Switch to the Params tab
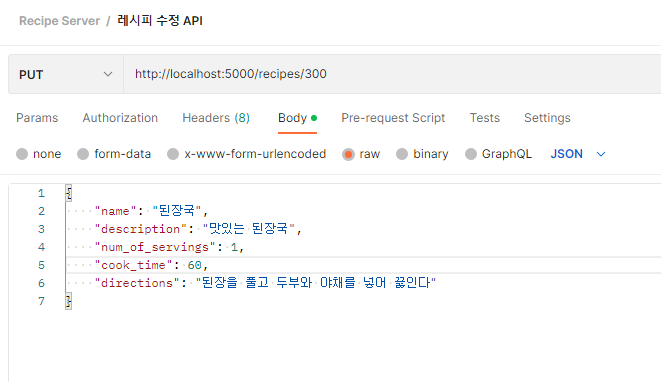Image resolution: width=661 pixels, height=382 pixels. pos(37,118)
